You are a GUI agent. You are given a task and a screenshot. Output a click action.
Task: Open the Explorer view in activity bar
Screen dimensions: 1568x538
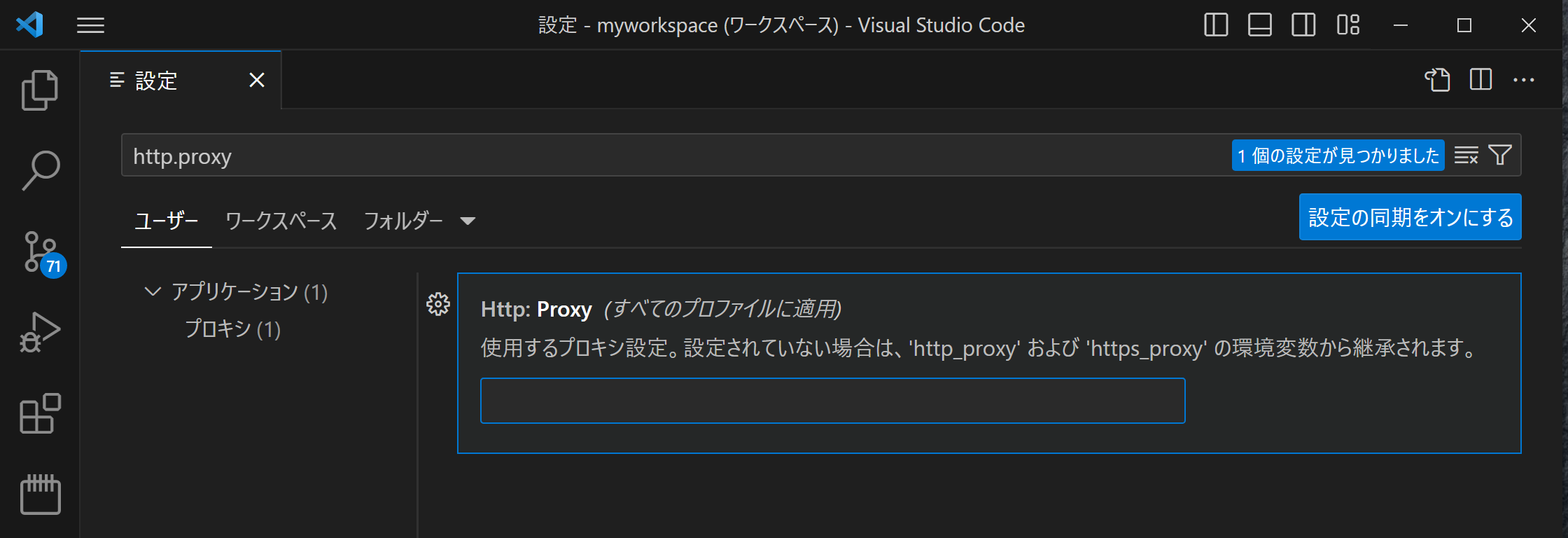coord(40,90)
